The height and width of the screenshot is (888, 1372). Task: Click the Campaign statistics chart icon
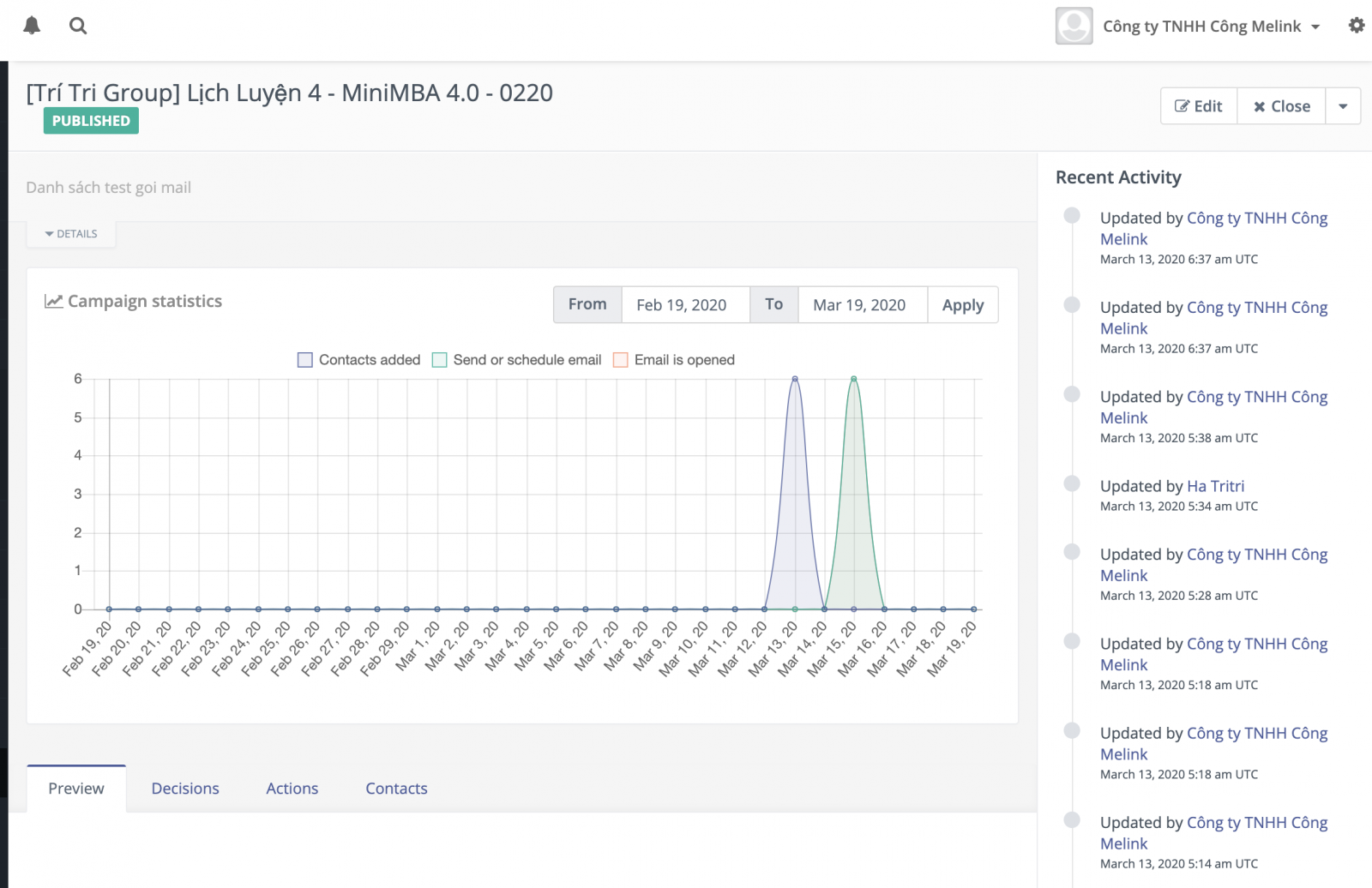pyautogui.click(x=53, y=300)
